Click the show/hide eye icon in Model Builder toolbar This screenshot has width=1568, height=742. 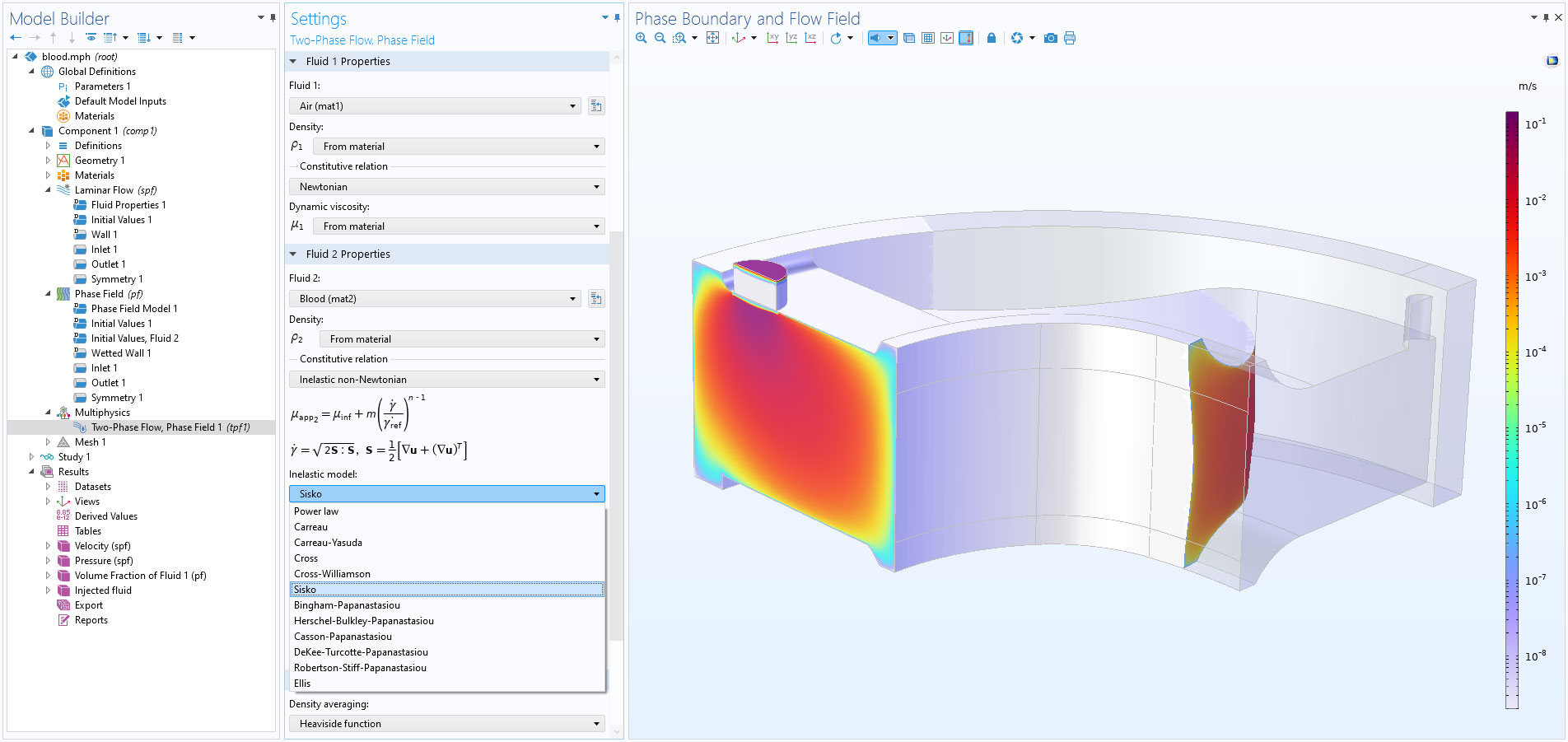(x=91, y=38)
